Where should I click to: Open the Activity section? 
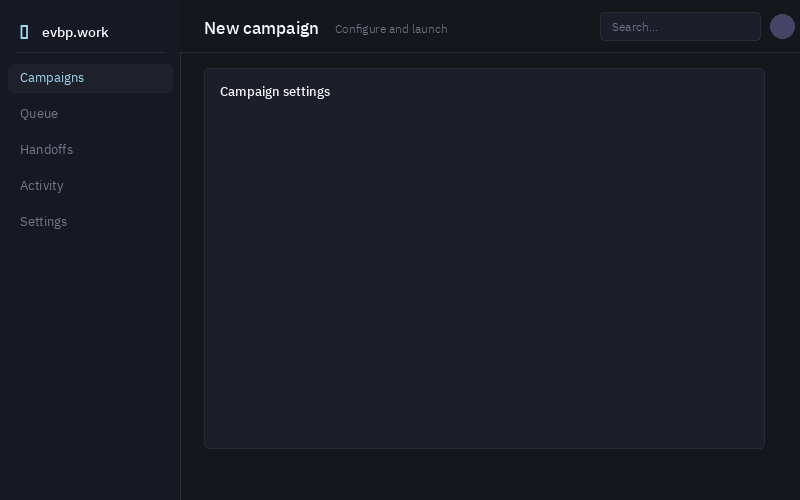pyautogui.click(x=90, y=186)
